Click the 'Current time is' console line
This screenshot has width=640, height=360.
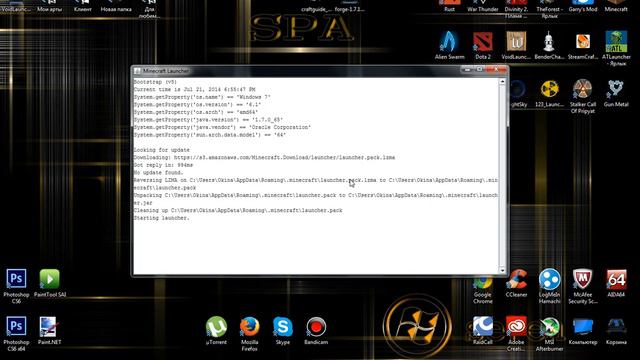coord(194,89)
